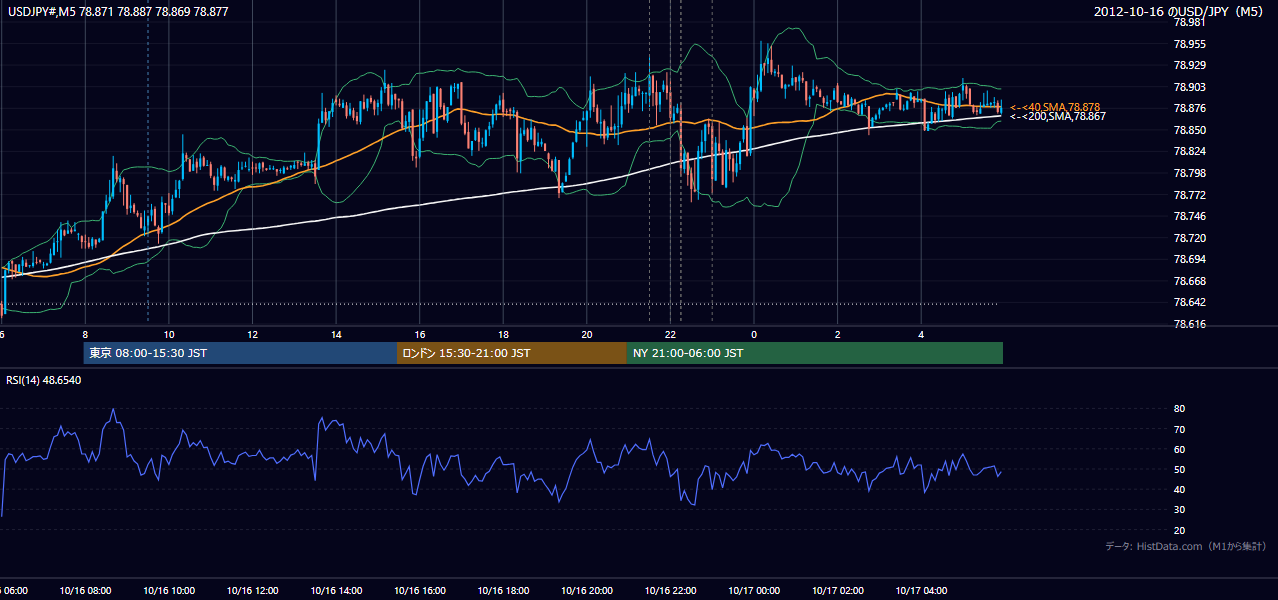Click hour label 14 under the price chart

336,335
